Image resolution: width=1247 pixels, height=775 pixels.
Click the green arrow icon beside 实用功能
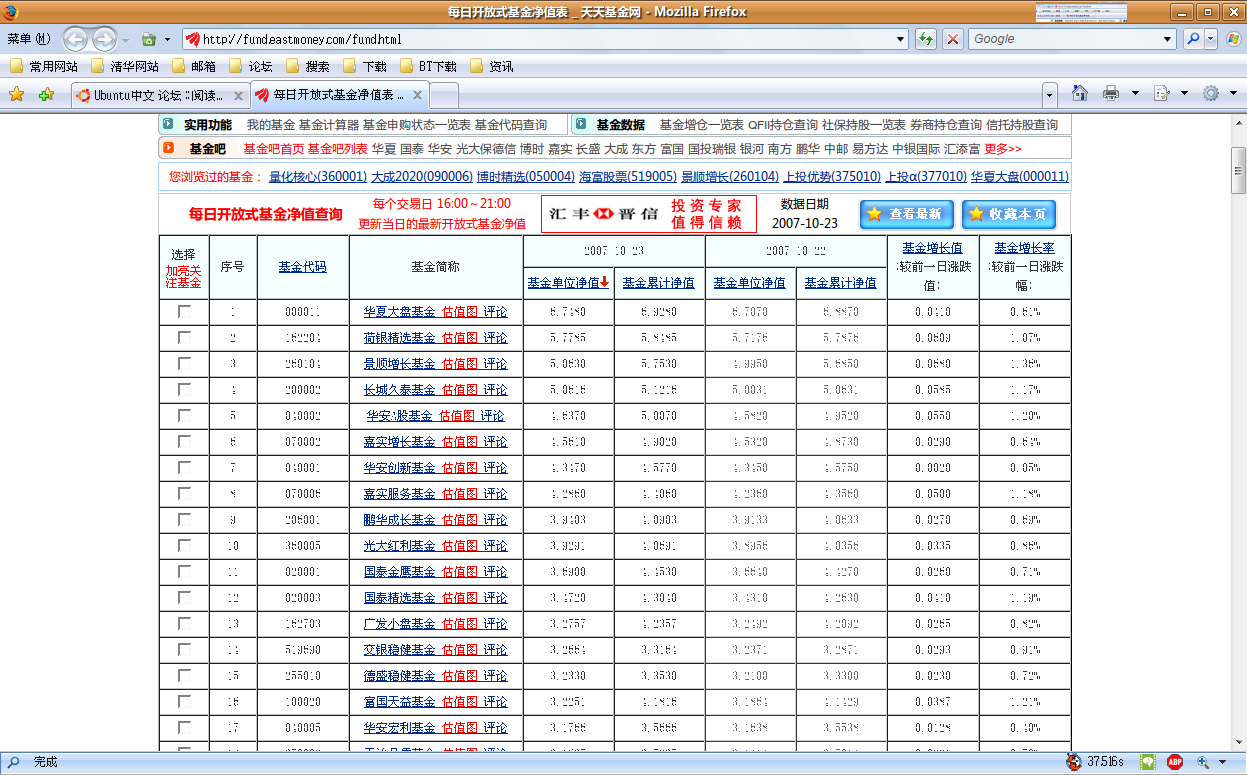pos(167,125)
